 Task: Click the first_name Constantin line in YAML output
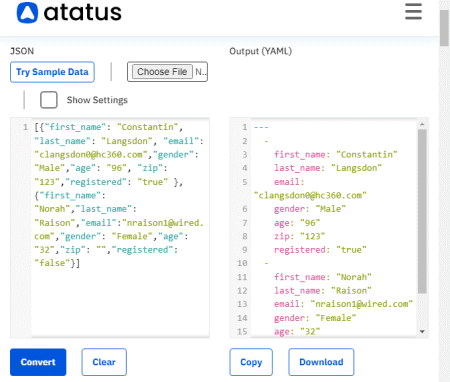click(x=335, y=155)
